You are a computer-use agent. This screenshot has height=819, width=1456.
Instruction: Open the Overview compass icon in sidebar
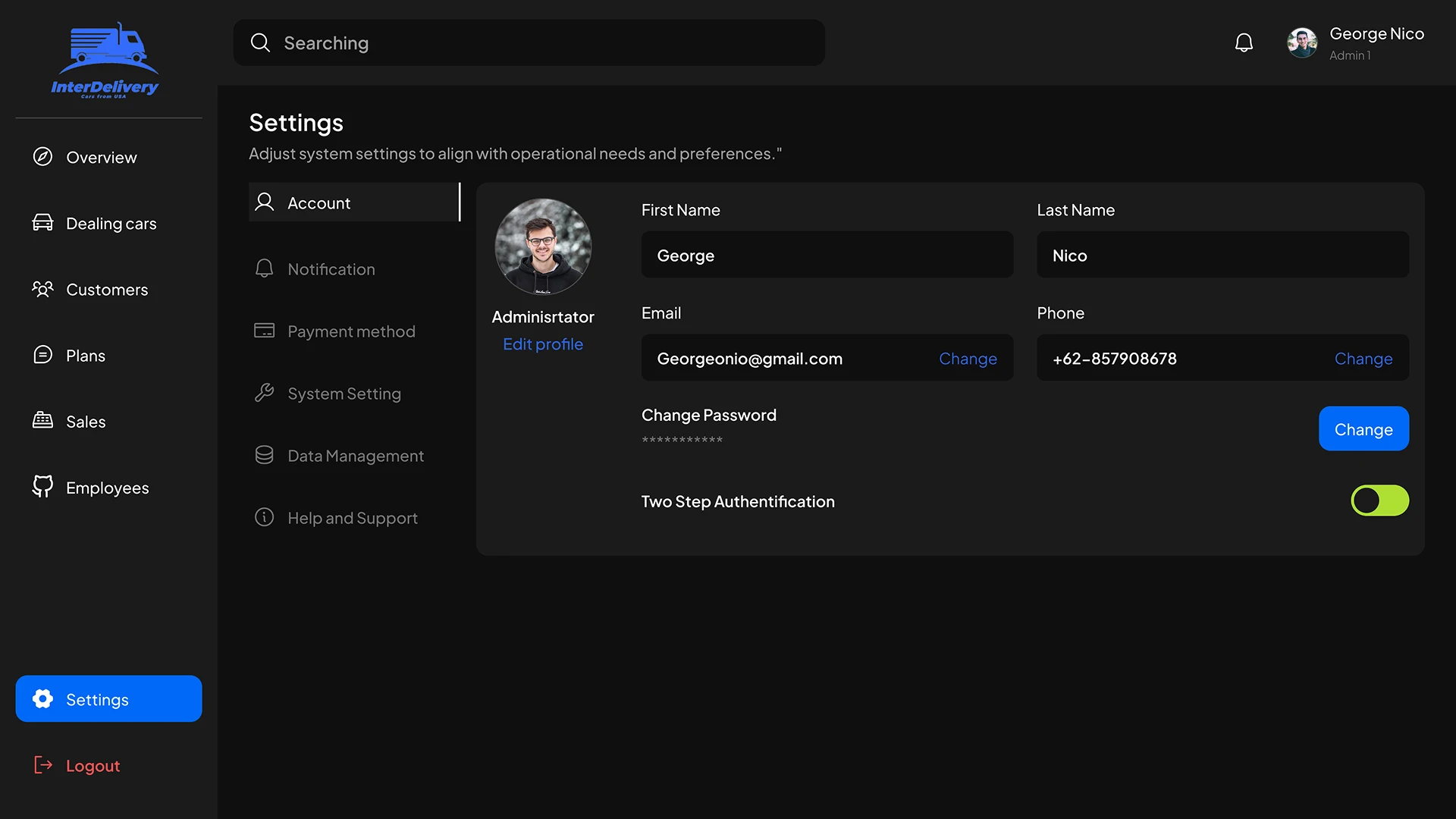tap(42, 156)
